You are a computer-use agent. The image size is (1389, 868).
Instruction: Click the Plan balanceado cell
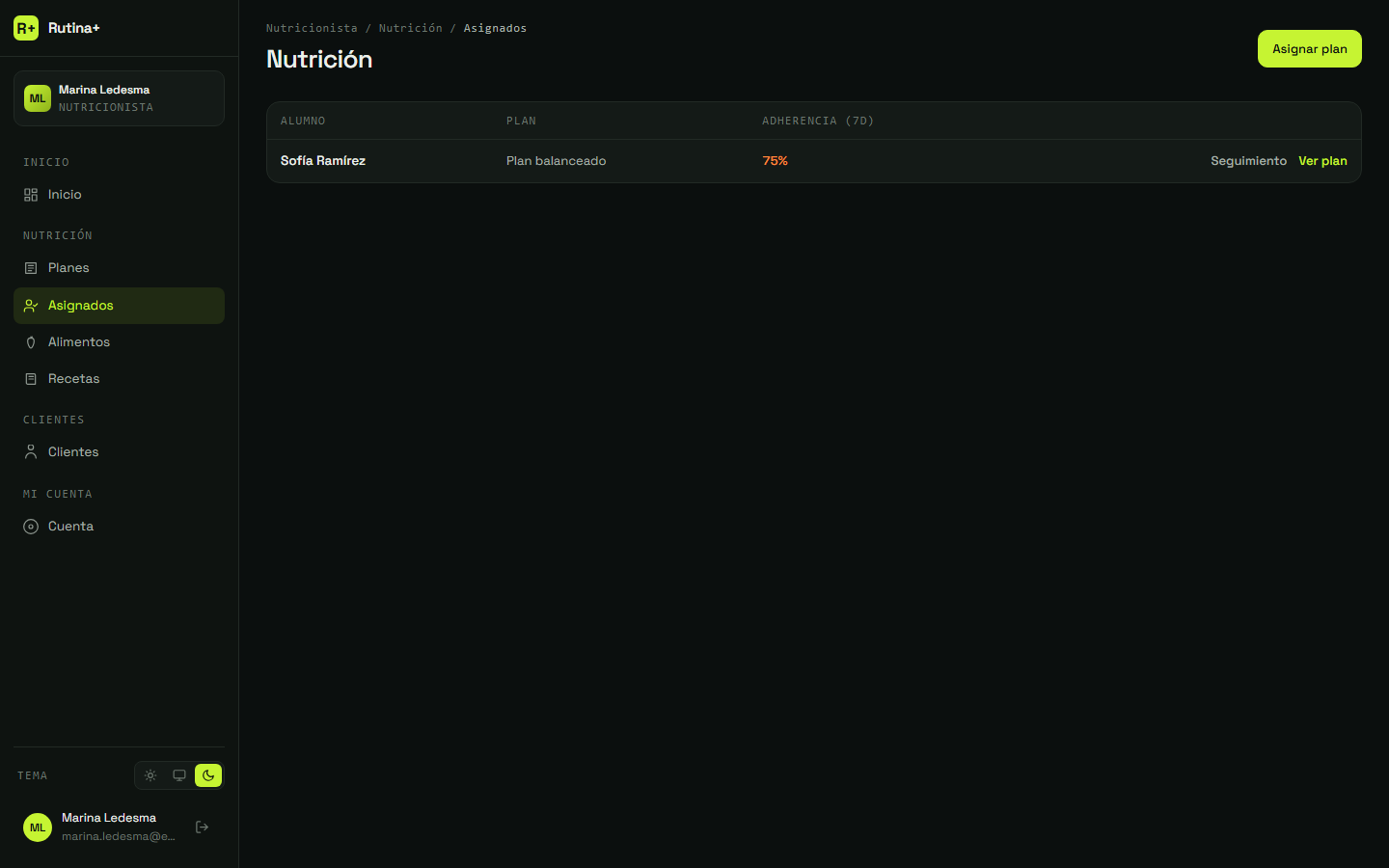tap(556, 161)
